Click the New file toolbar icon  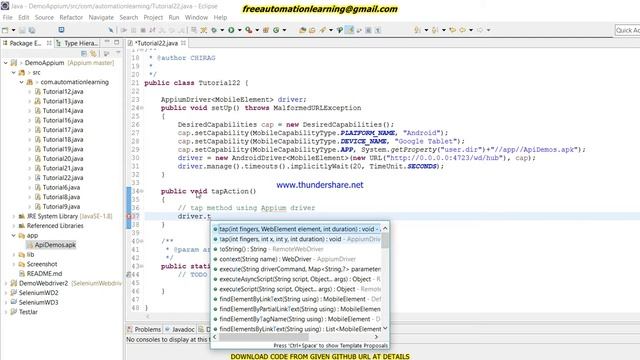(5, 30)
